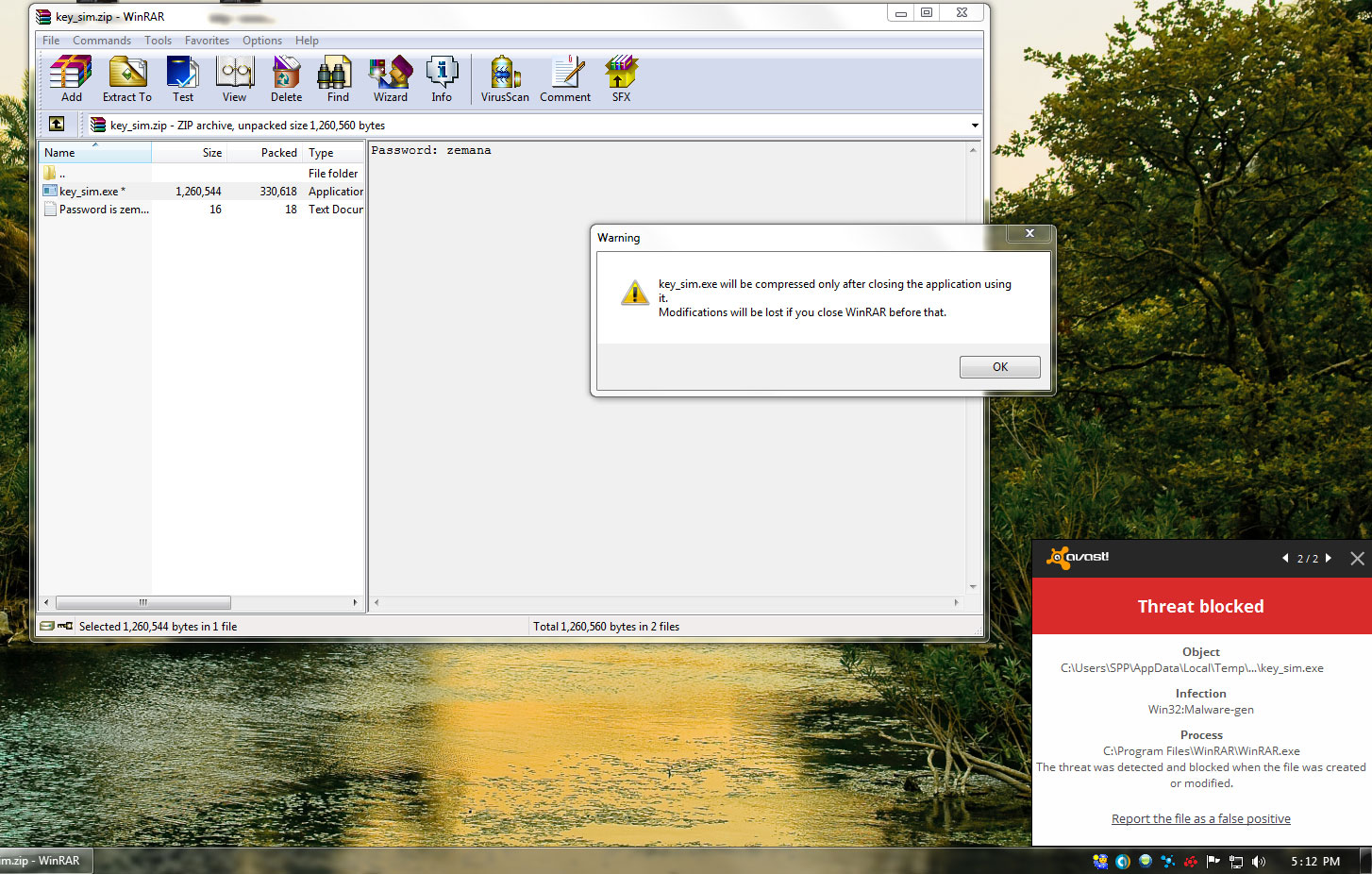Click the WinRAR taskbar button
The height and width of the screenshot is (874, 1372).
pyautogui.click(x=46, y=861)
